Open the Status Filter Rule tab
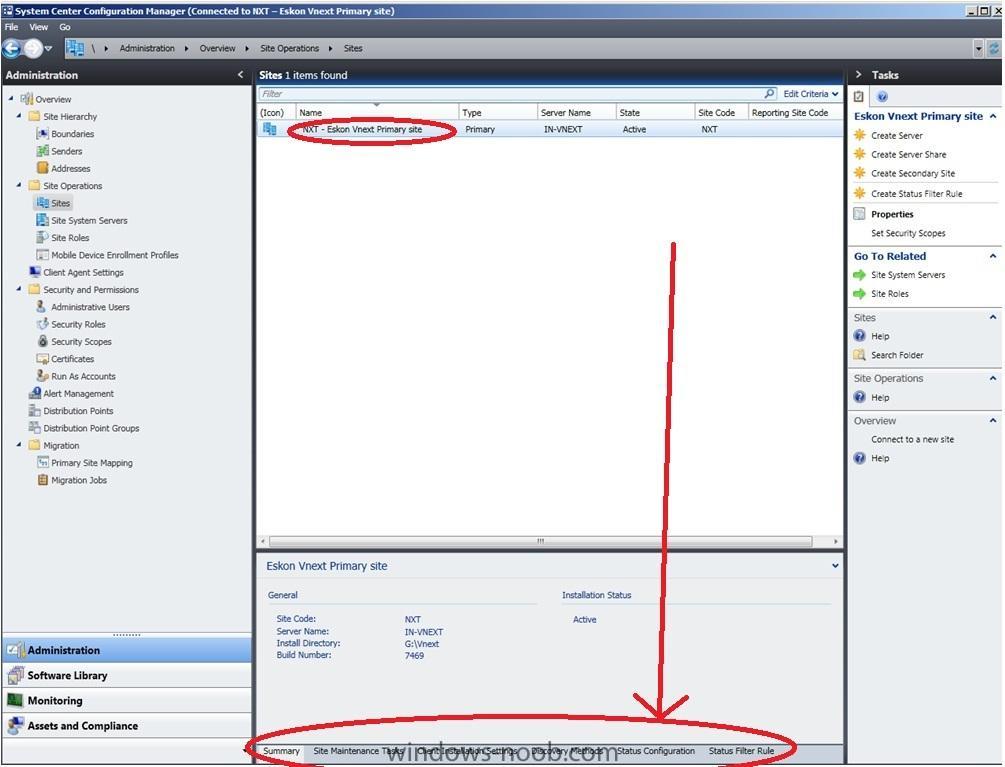Viewport: 1005px width, 767px height. pyautogui.click(x=742, y=751)
